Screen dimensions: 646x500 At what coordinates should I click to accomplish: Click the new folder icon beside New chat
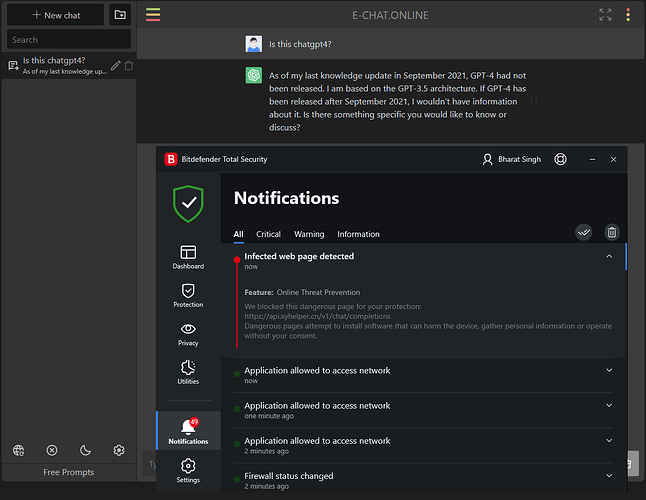click(x=120, y=15)
